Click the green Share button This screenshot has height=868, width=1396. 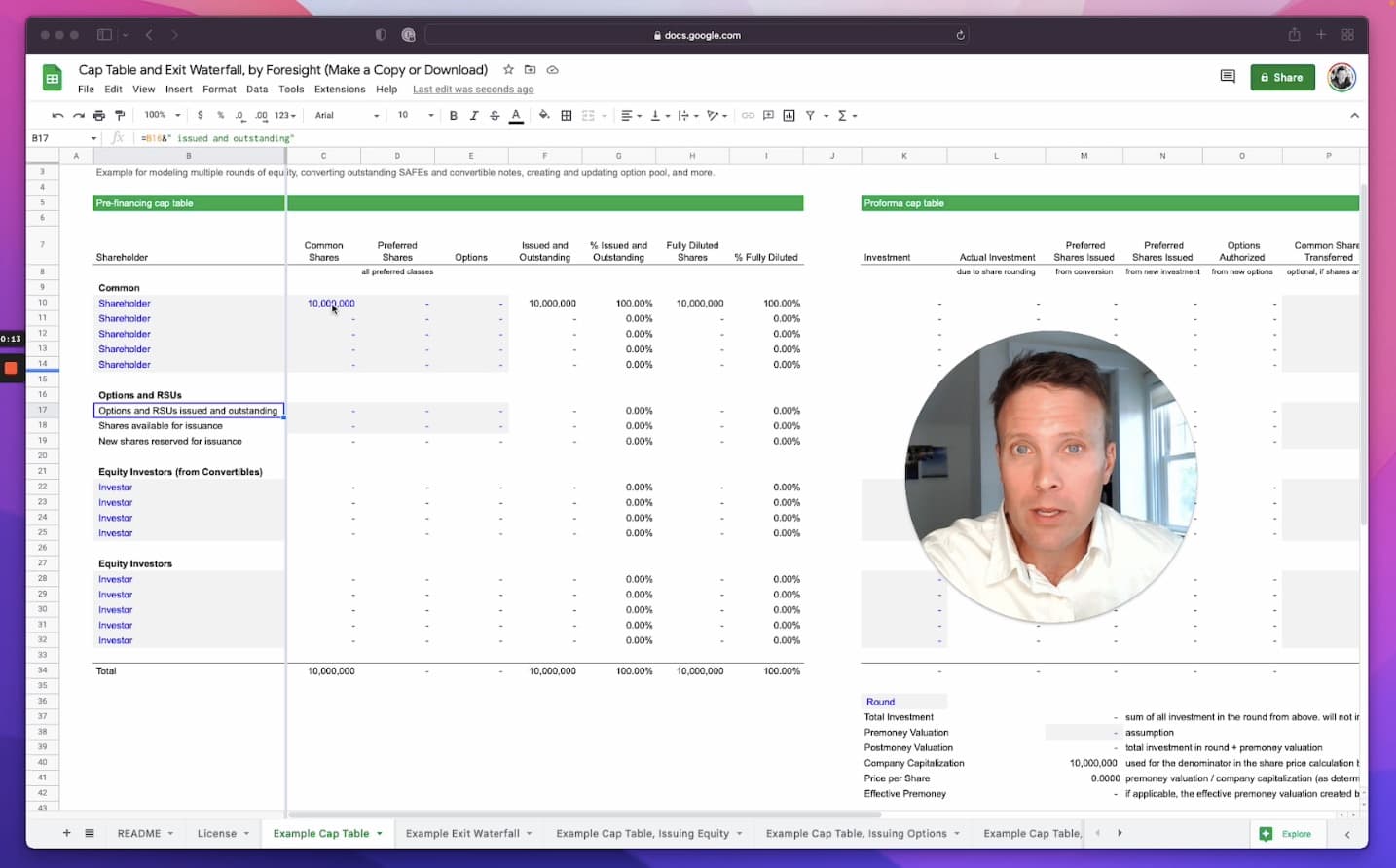pyautogui.click(x=1282, y=77)
